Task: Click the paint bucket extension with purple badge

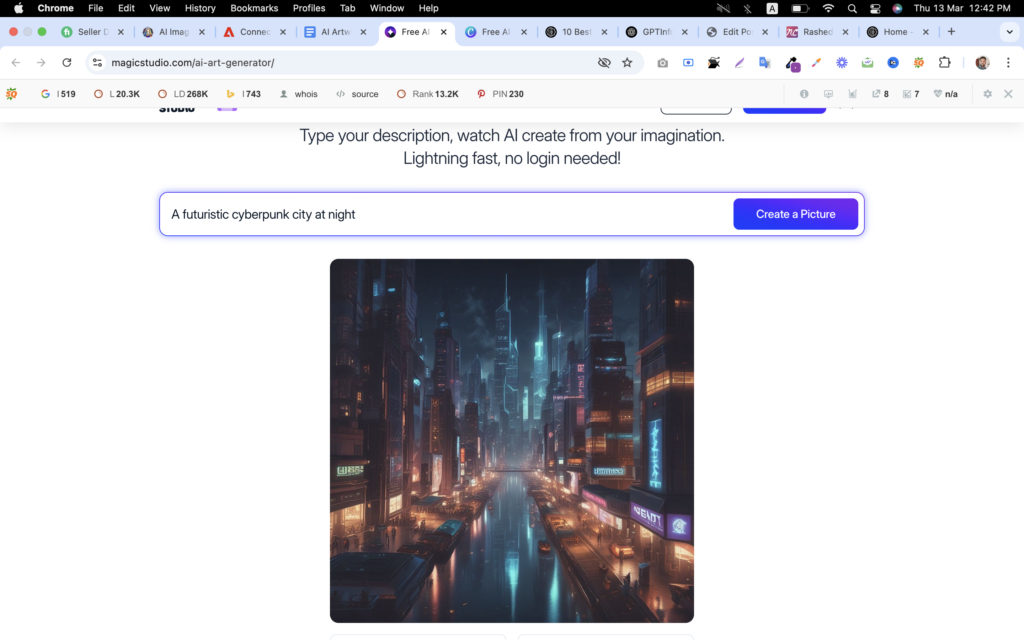Action: click(x=791, y=63)
